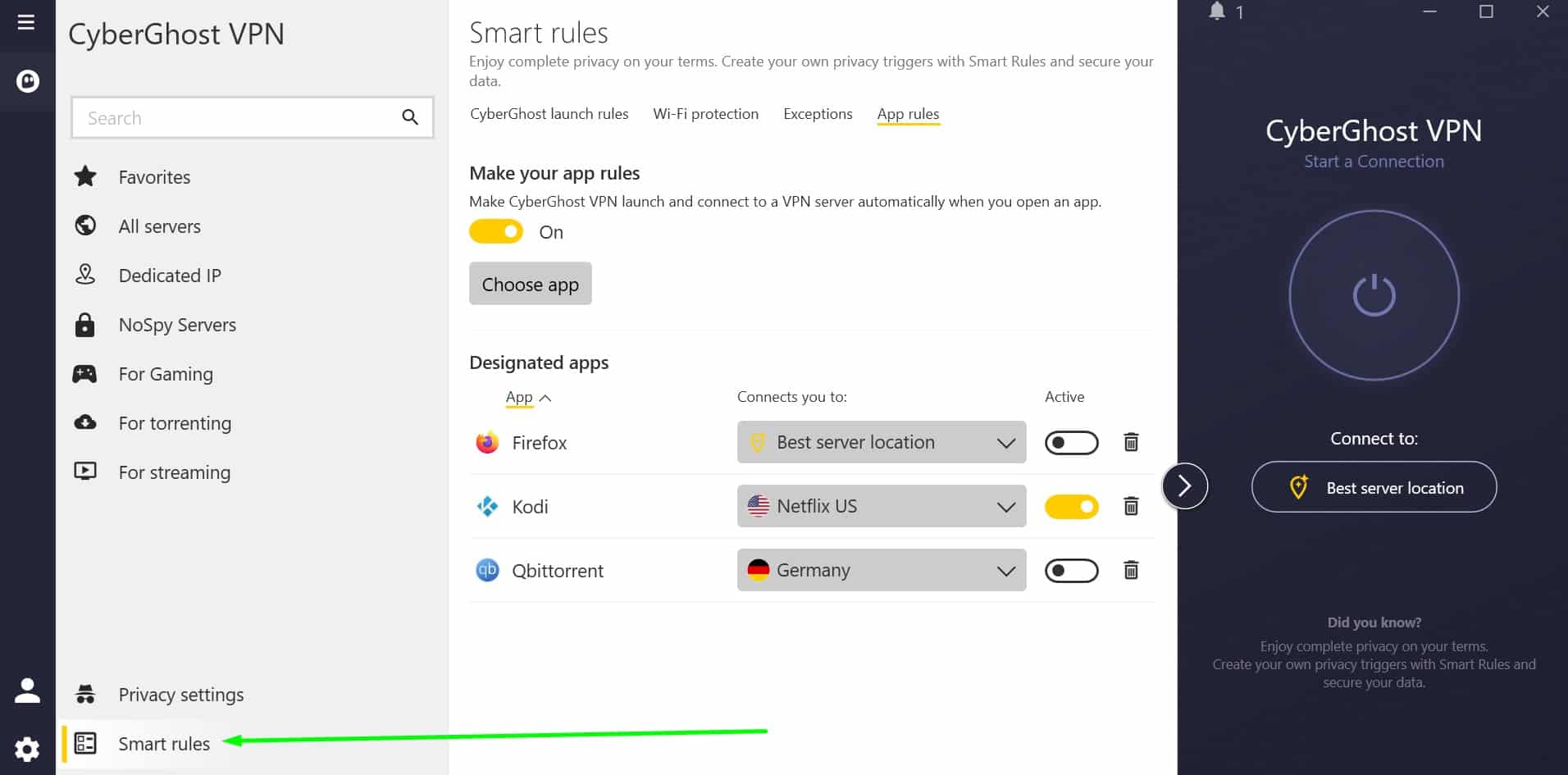Open the Kodi Netflix US dropdown
The height and width of the screenshot is (775, 1568).
pyautogui.click(x=882, y=506)
